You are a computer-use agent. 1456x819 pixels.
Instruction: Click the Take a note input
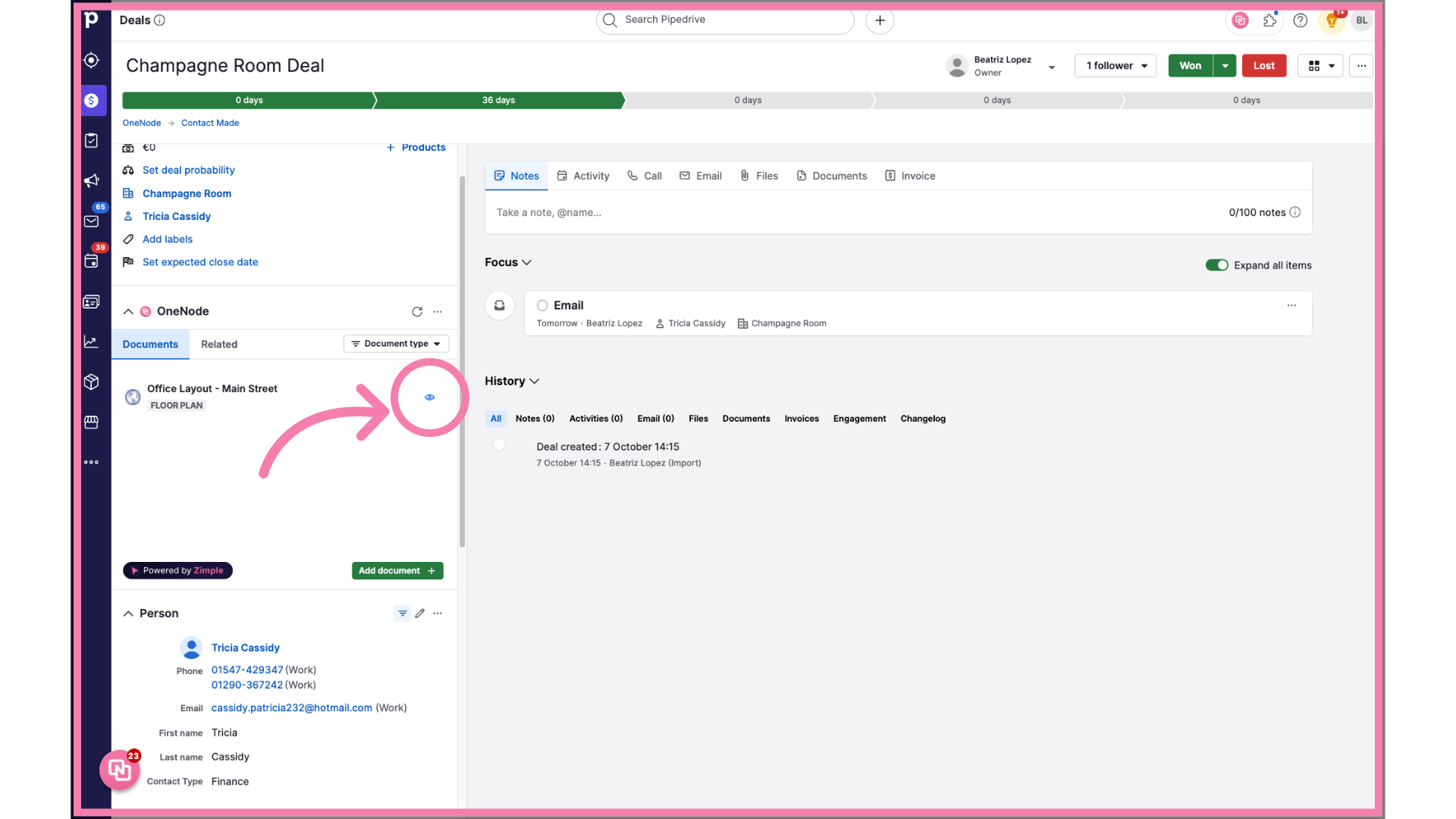[x=857, y=213]
